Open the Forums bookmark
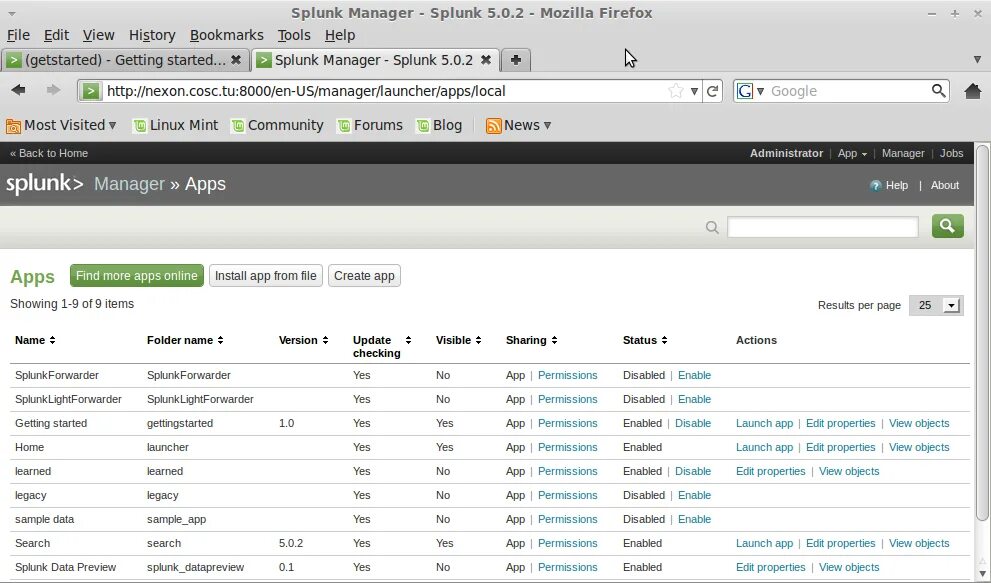The width and height of the screenshot is (991, 583). pos(370,125)
